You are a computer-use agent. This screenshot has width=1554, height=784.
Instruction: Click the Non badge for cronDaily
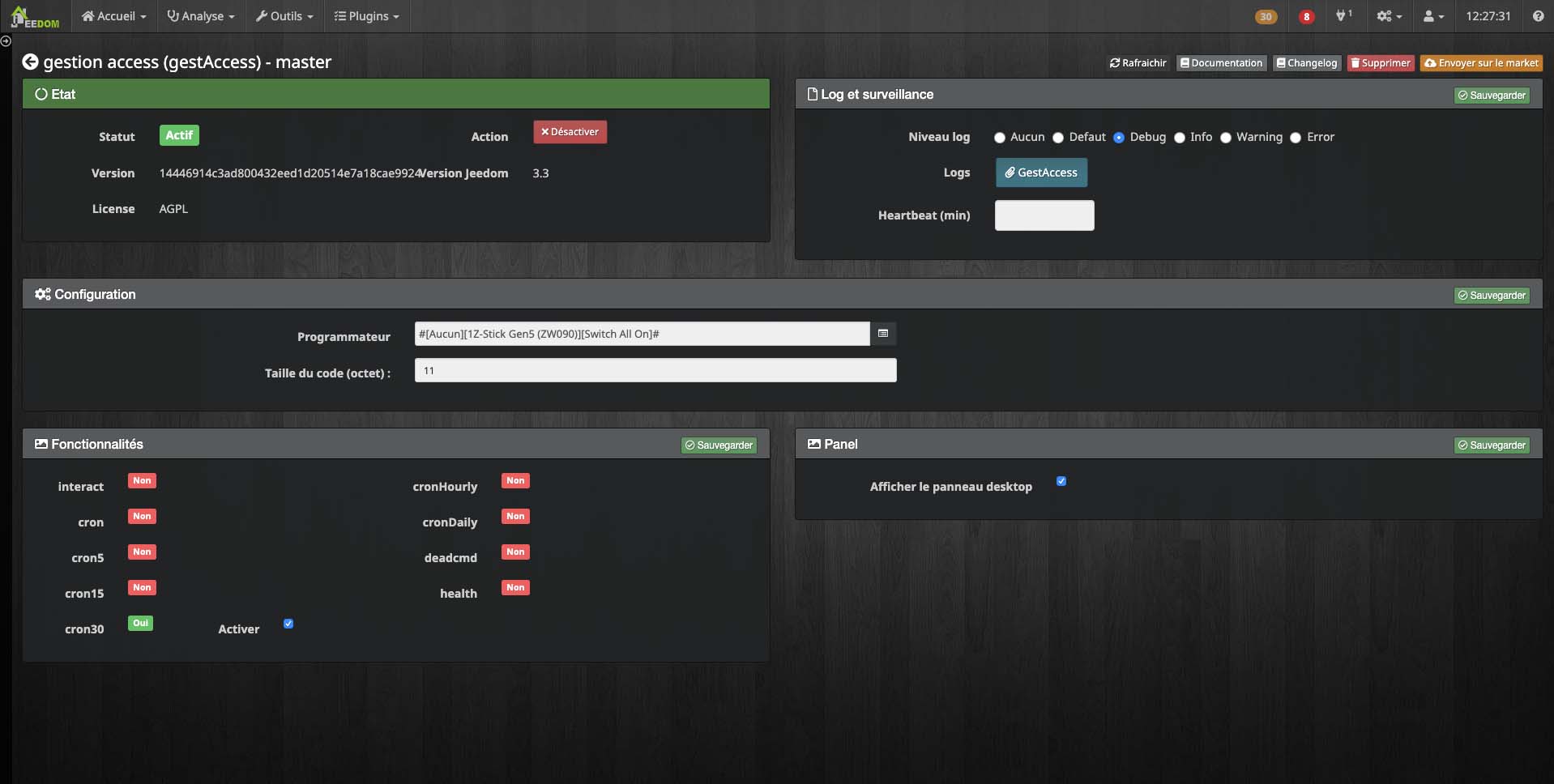click(515, 517)
